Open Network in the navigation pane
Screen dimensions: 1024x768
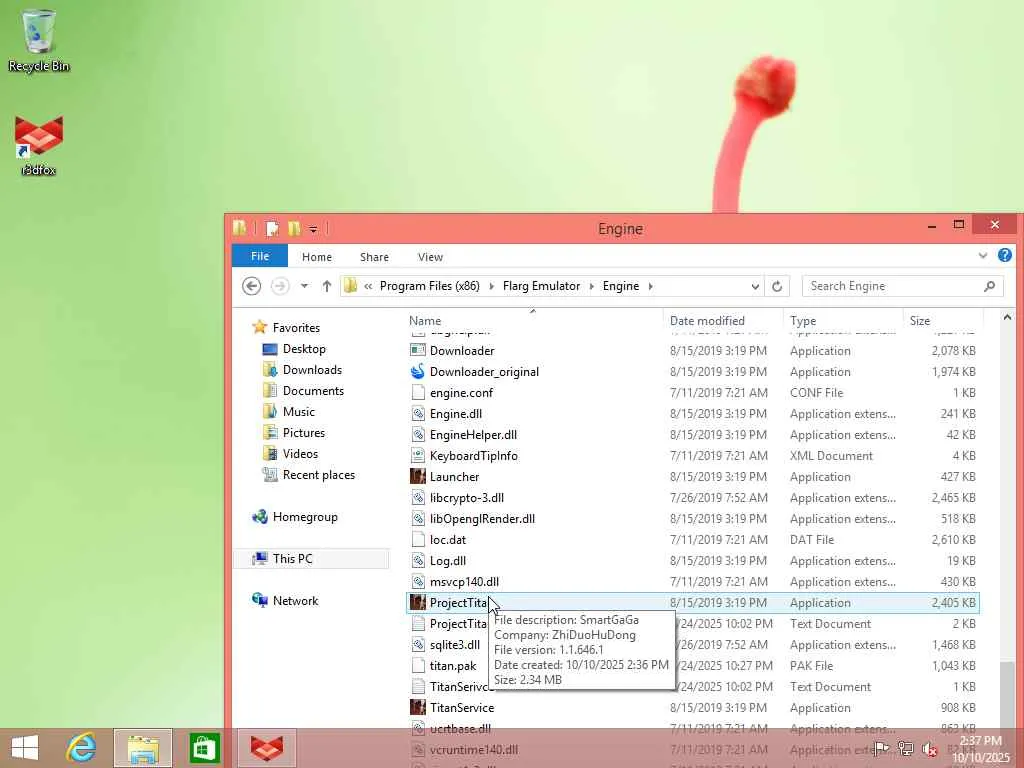coord(295,600)
